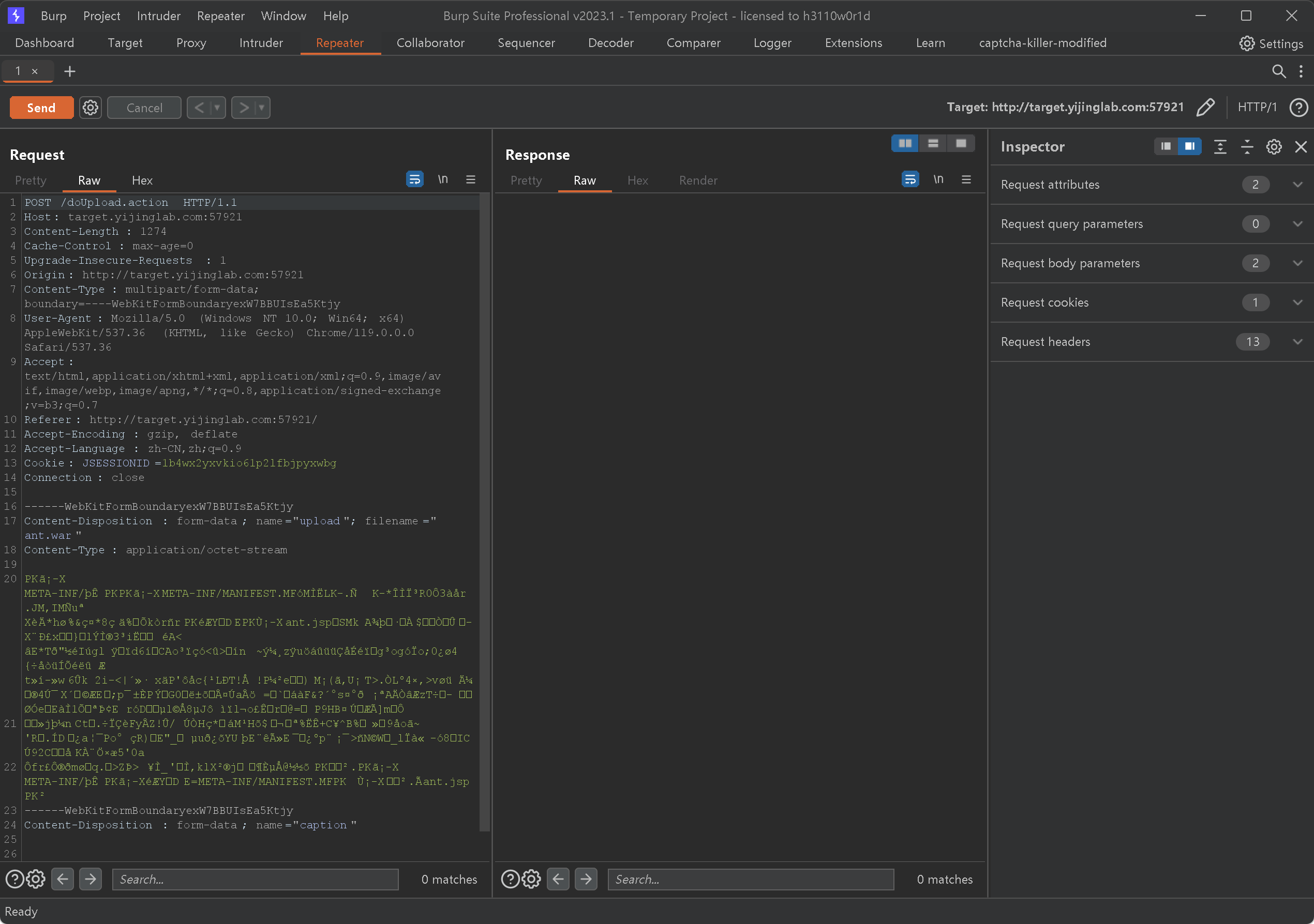This screenshot has width=1314, height=924.
Task: Open the Intruder main tab
Action: coord(261,43)
